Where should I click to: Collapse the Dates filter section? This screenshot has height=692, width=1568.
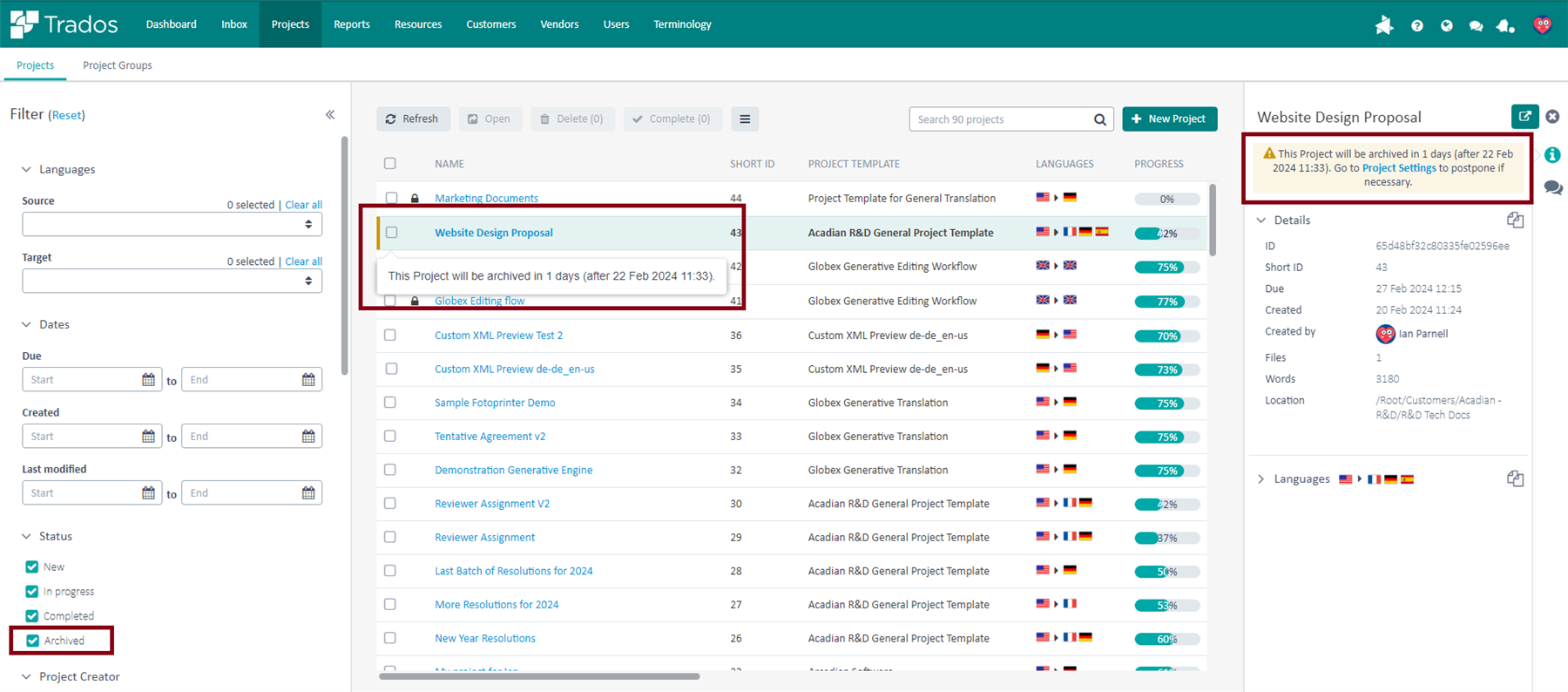click(26, 324)
